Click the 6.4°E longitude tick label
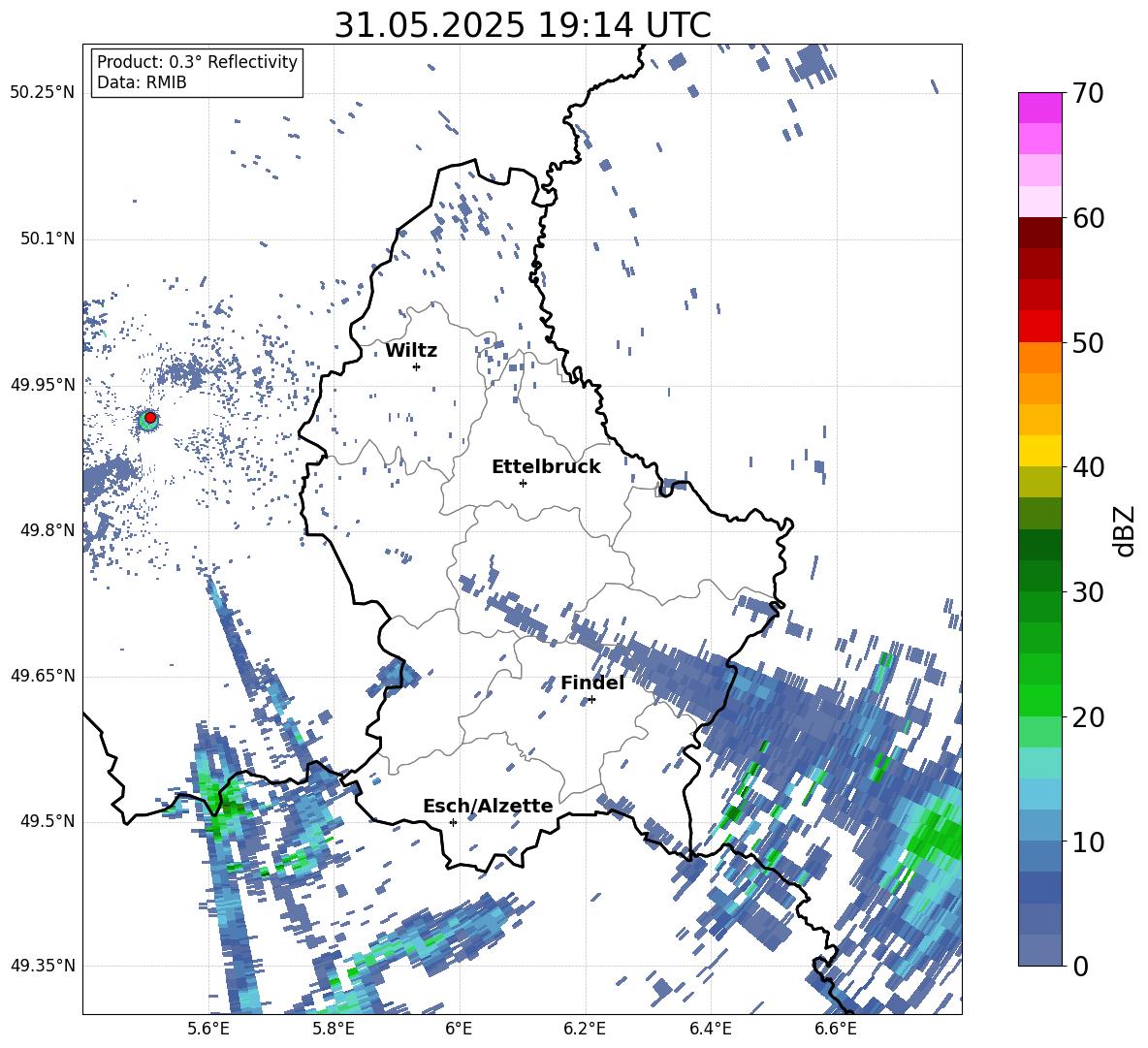The width and height of the screenshot is (1148, 1048). [710, 1029]
